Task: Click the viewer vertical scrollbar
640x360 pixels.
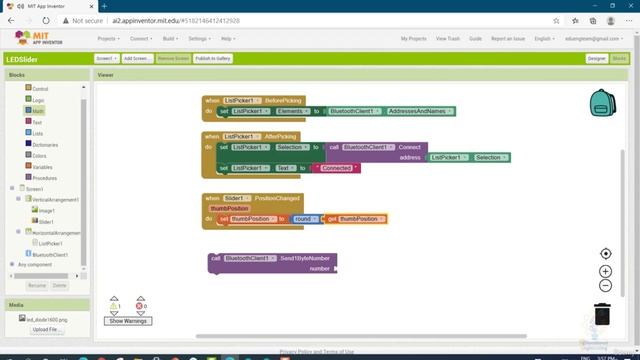Action: click(x=622, y=223)
